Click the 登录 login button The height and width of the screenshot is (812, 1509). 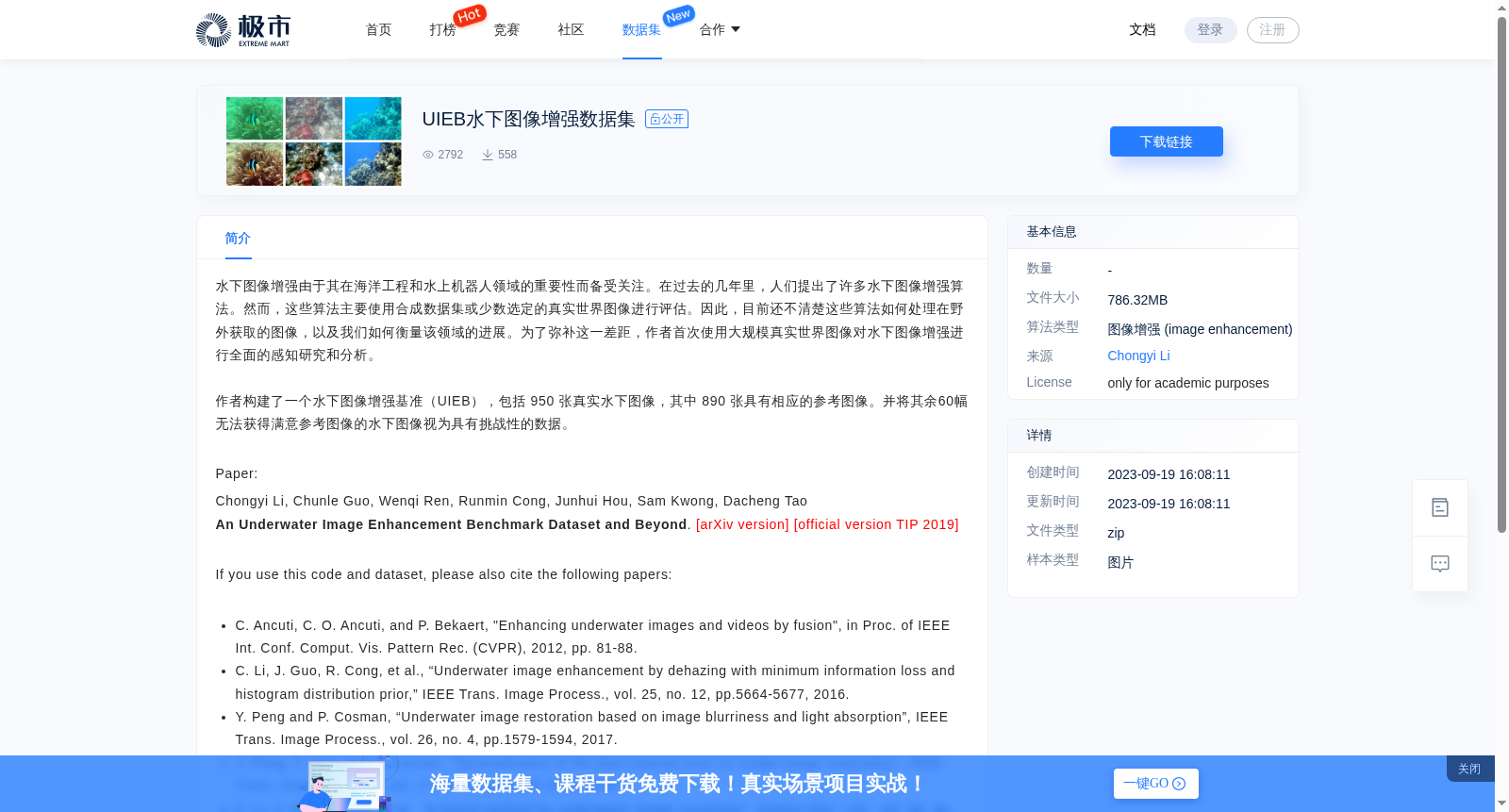[1210, 30]
